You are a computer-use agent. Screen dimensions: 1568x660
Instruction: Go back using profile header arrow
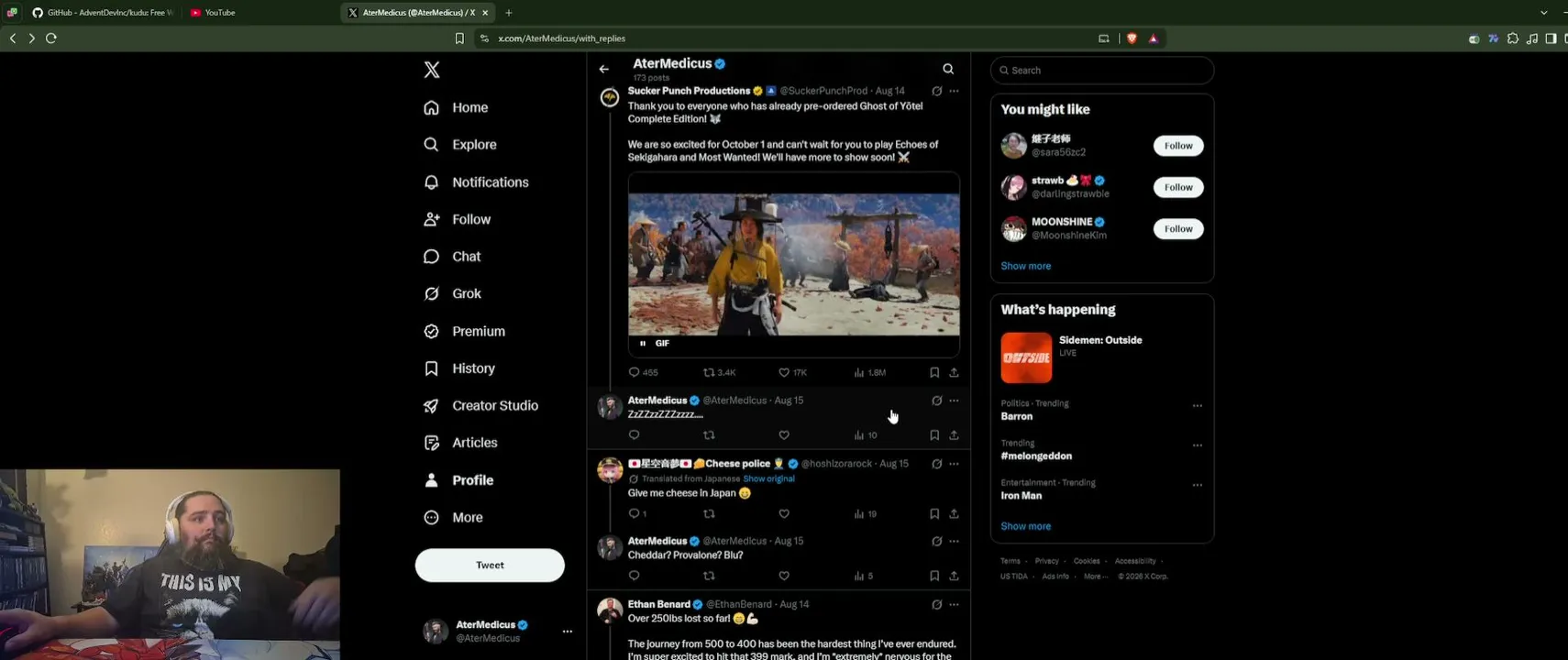(x=603, y=69)
